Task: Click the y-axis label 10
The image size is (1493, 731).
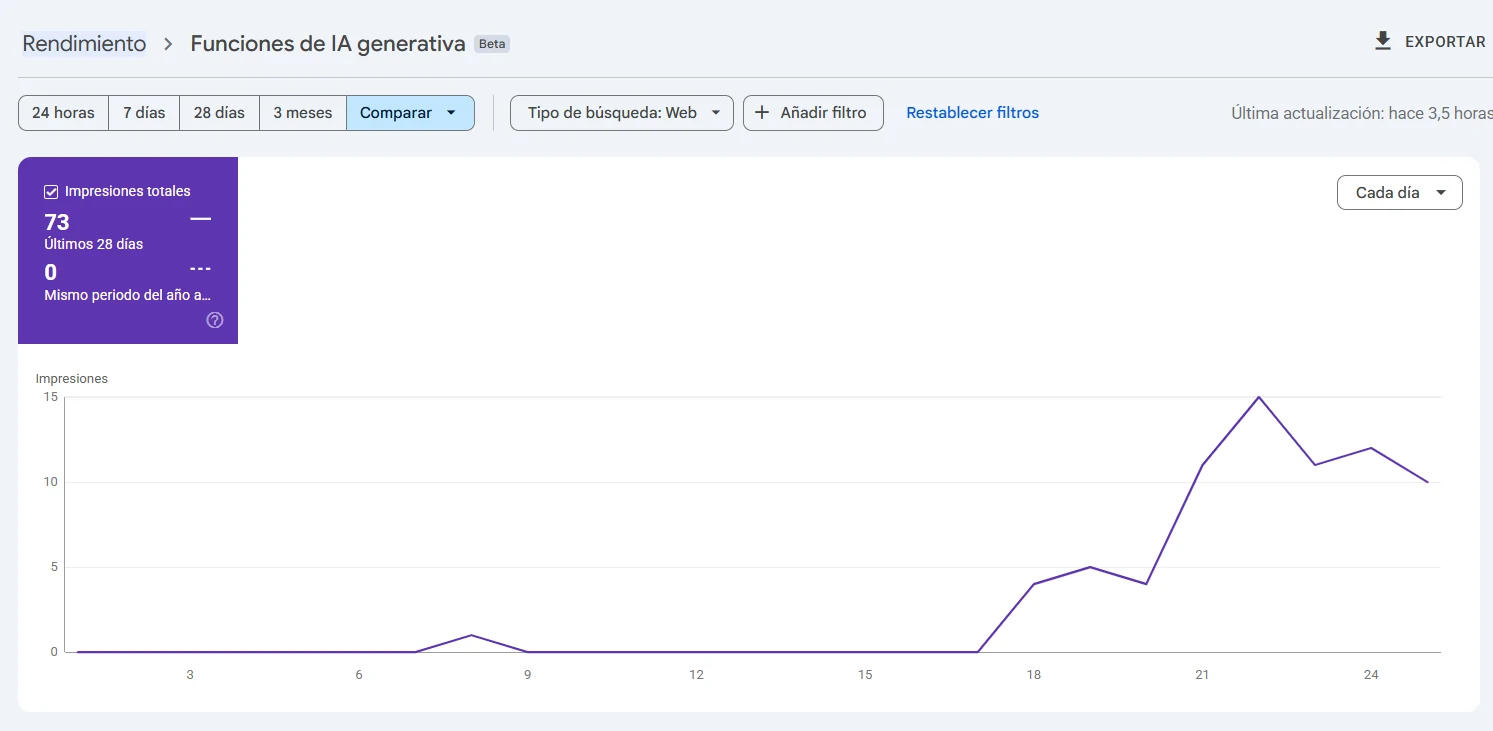Action: tap(50, 482)
